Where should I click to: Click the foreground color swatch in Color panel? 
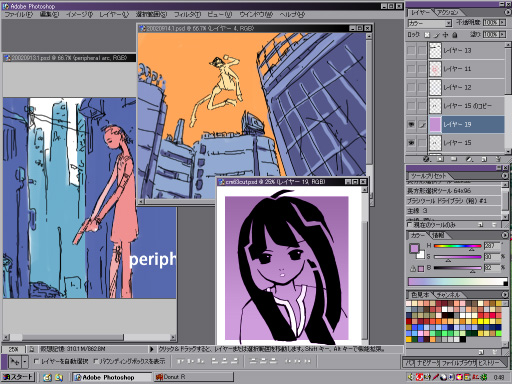coord(414,248)
